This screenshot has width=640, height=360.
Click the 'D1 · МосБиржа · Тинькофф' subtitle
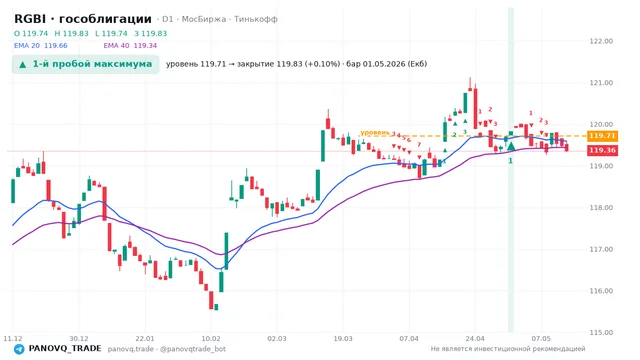(x=220, y=19)
